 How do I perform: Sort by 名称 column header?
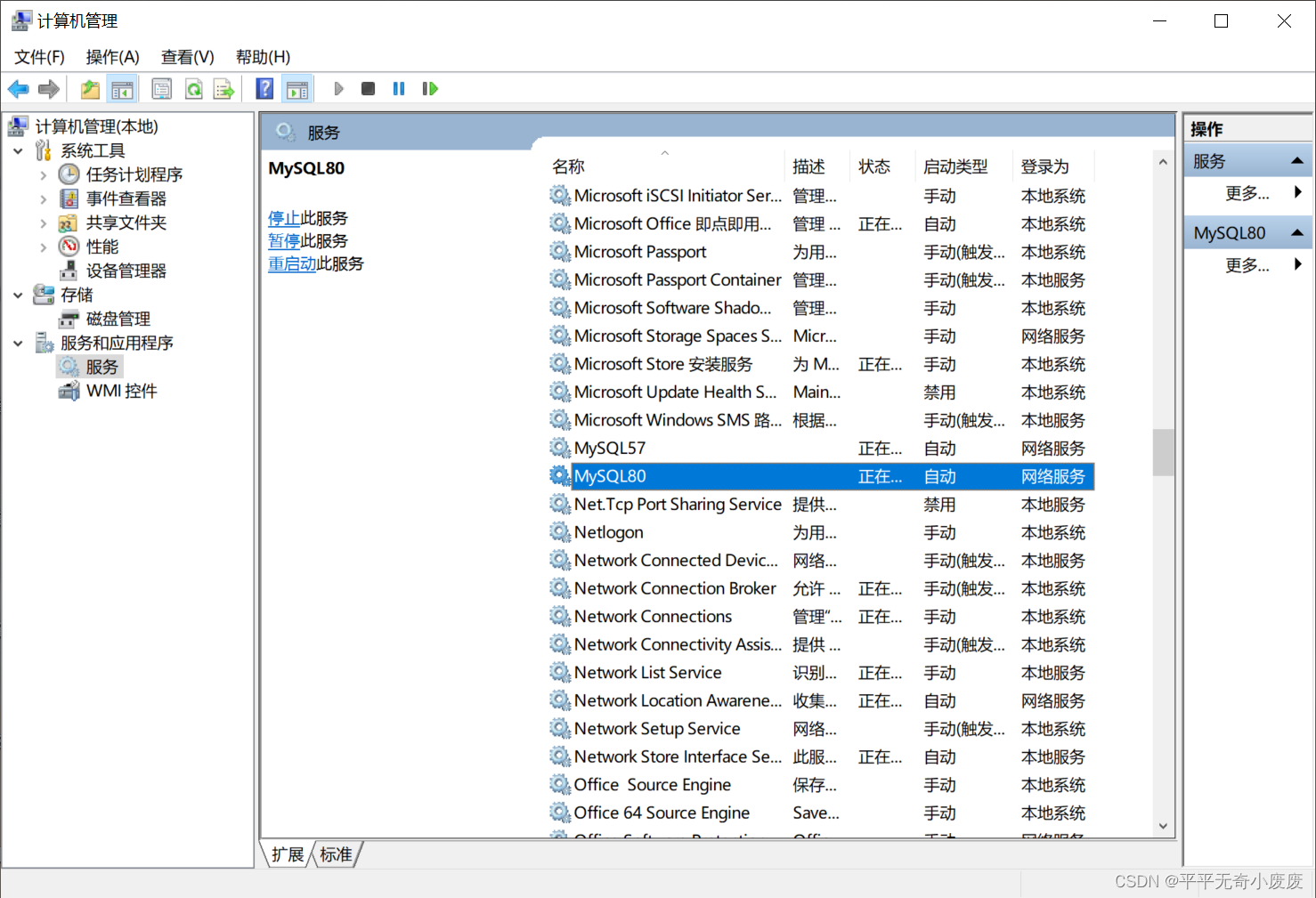pos(666,166)
